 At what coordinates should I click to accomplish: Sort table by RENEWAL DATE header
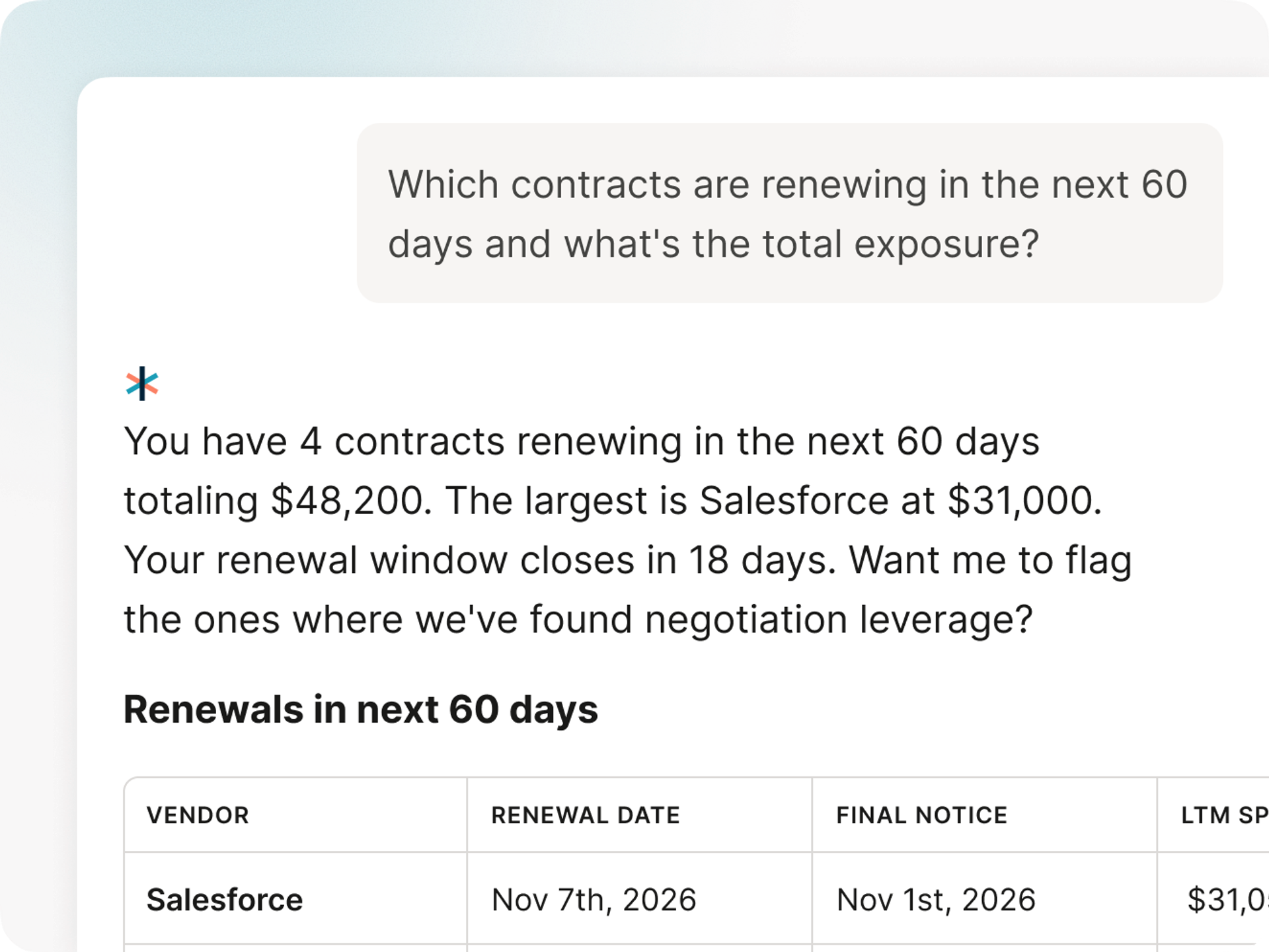(586, 815)
